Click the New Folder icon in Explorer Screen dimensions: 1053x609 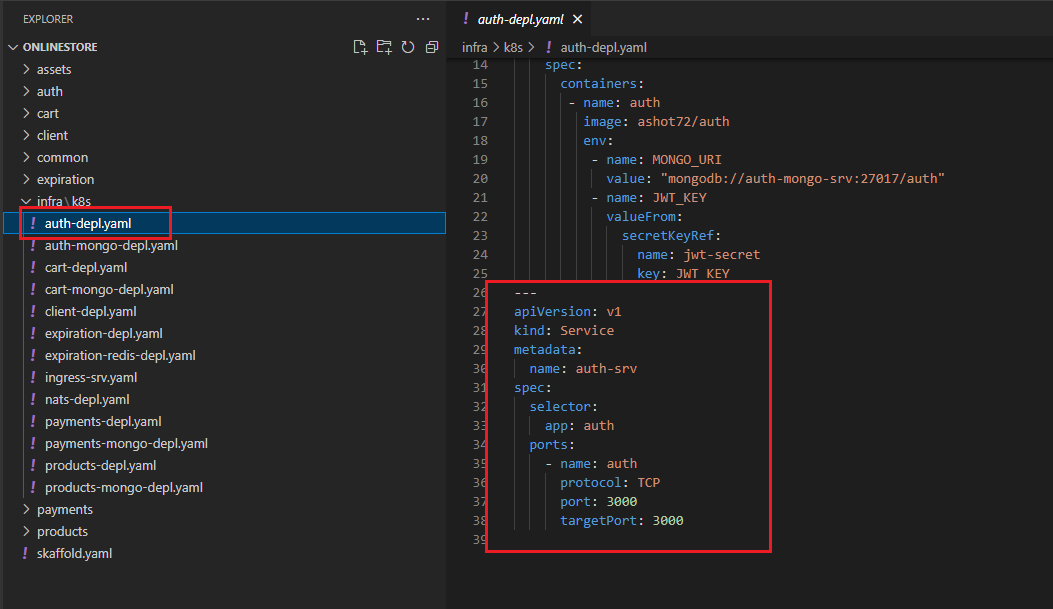[384, 47]
